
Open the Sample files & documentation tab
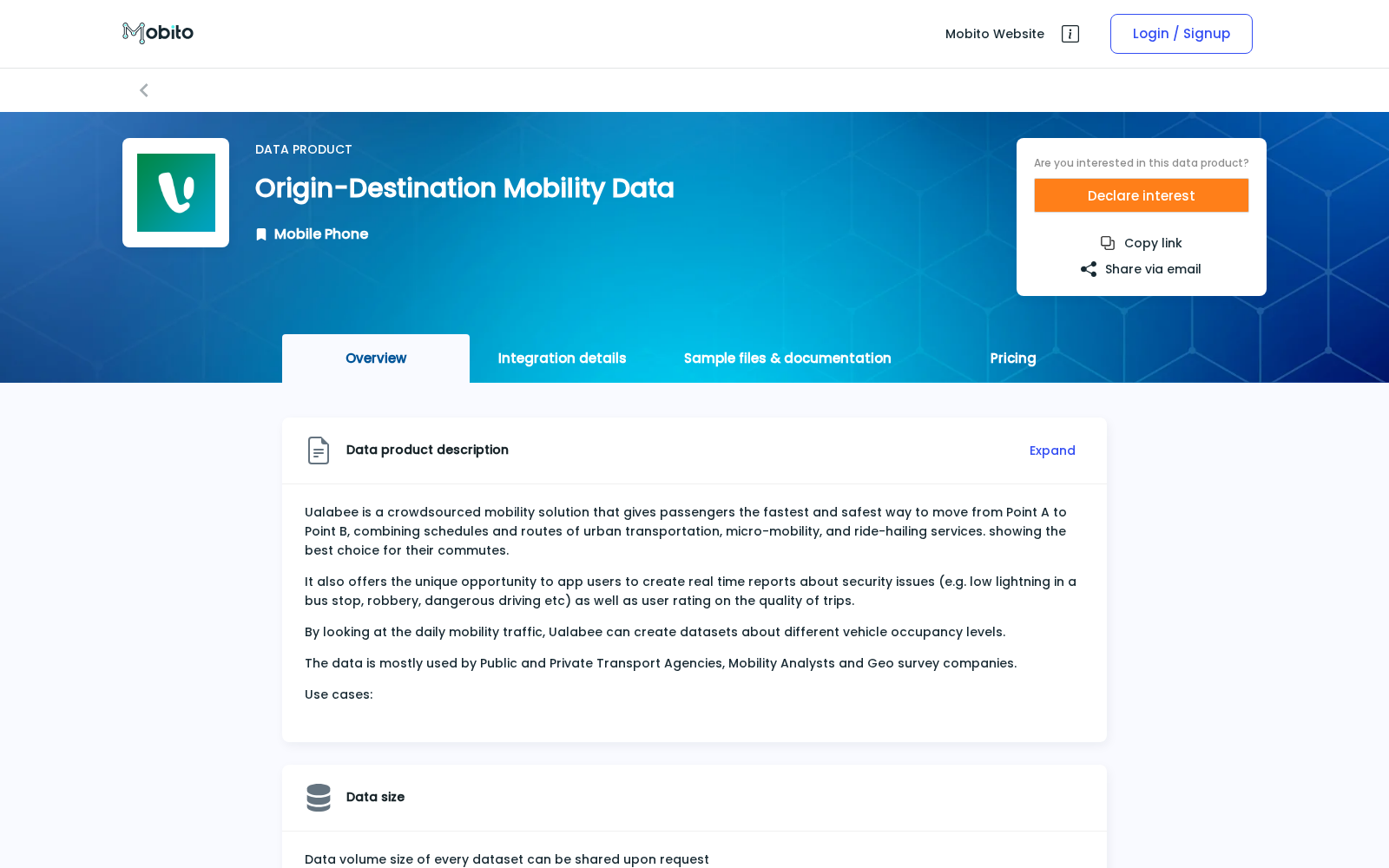(x=787, y=358)
